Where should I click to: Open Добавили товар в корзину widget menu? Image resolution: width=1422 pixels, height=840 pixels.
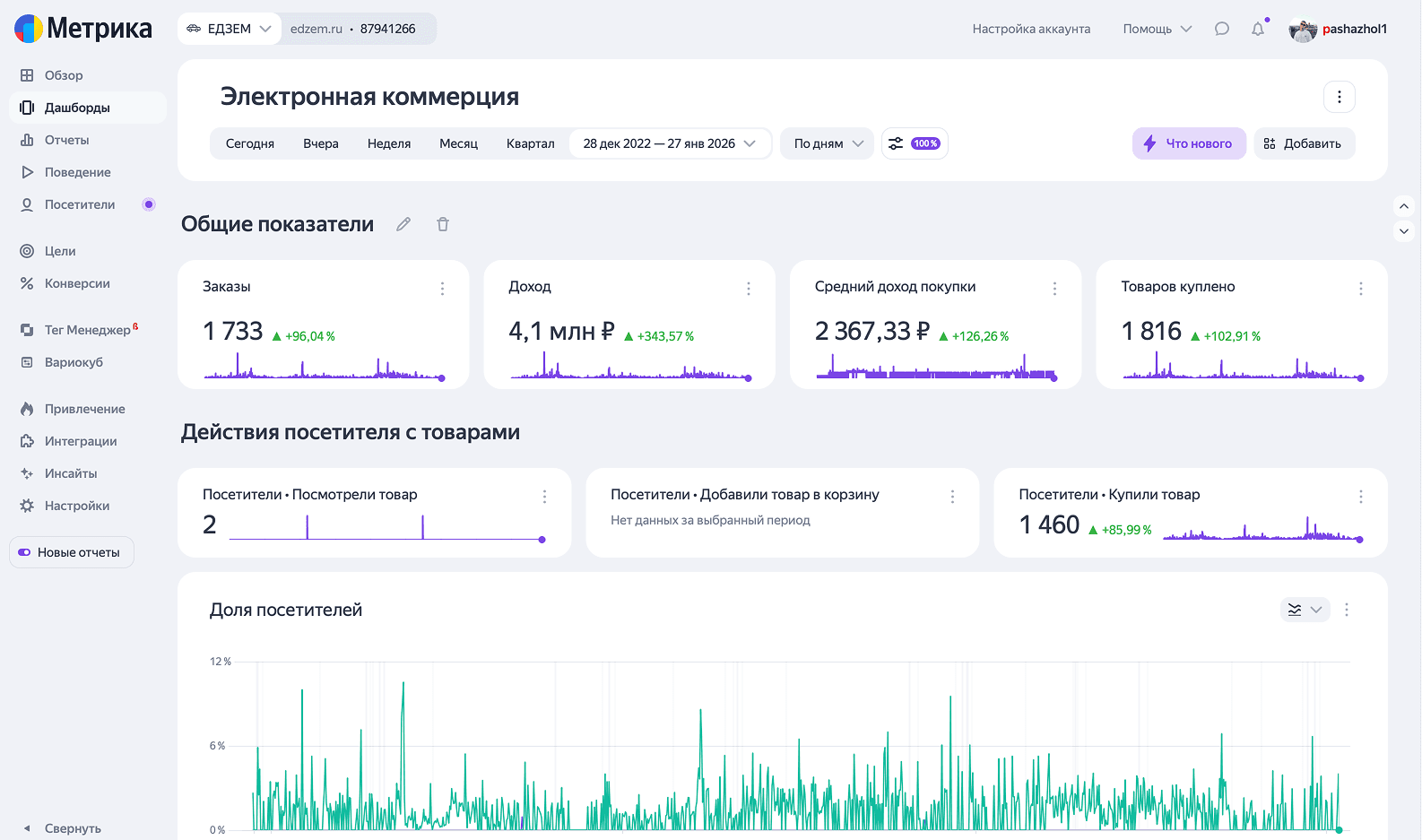[x=952, y=497]
